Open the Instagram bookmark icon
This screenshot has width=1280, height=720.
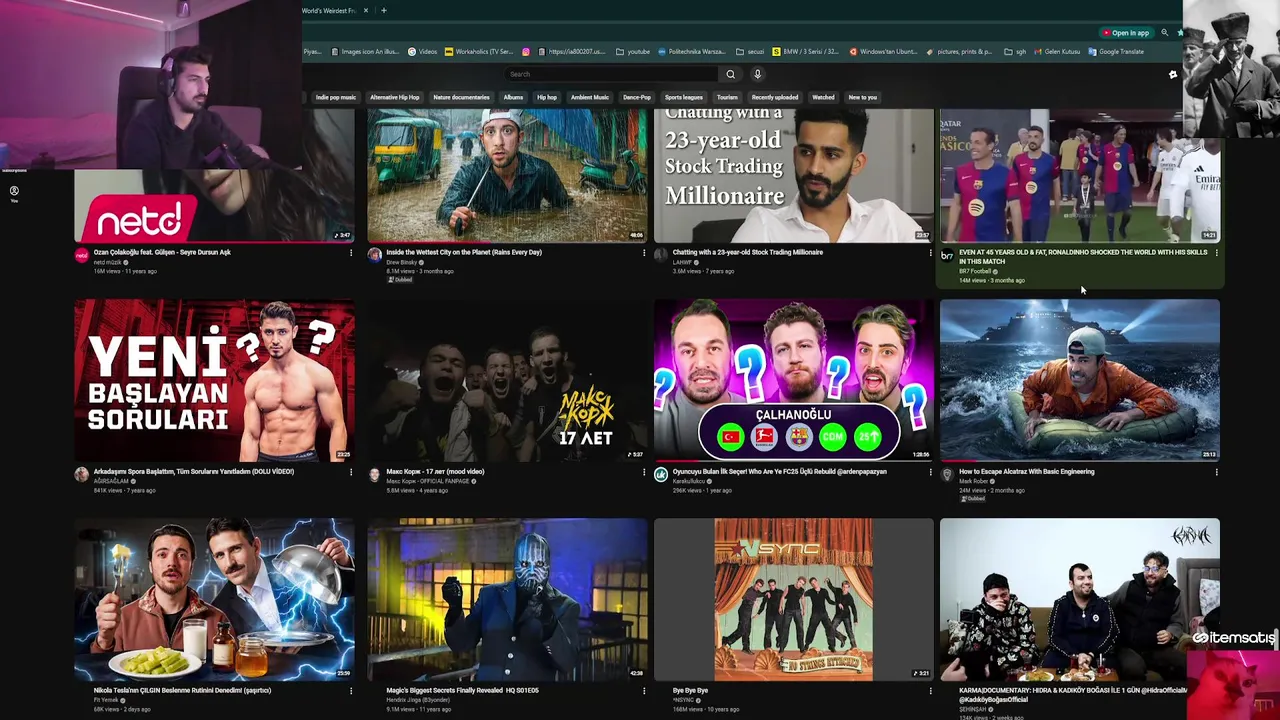525,52
